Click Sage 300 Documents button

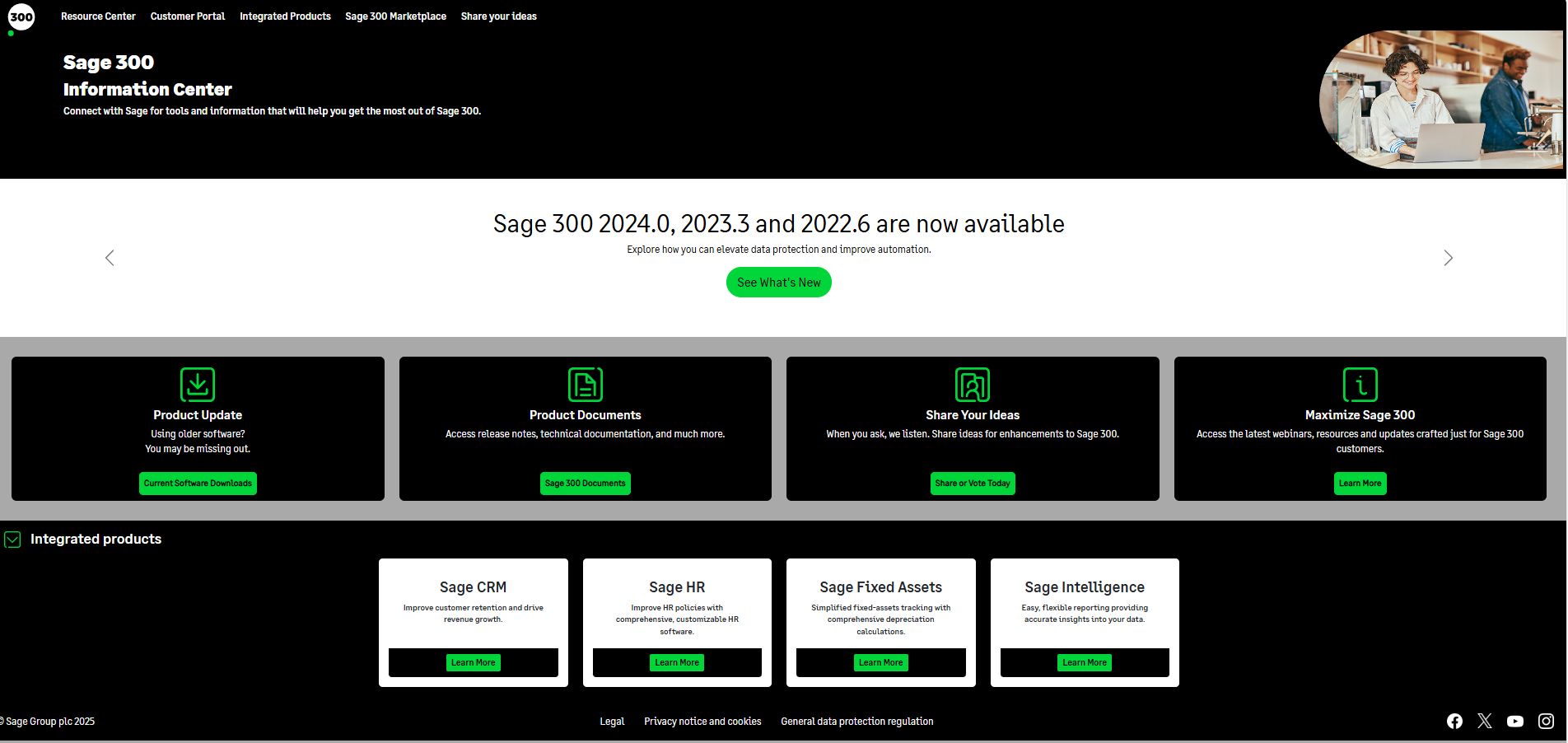tap(586, 484)
